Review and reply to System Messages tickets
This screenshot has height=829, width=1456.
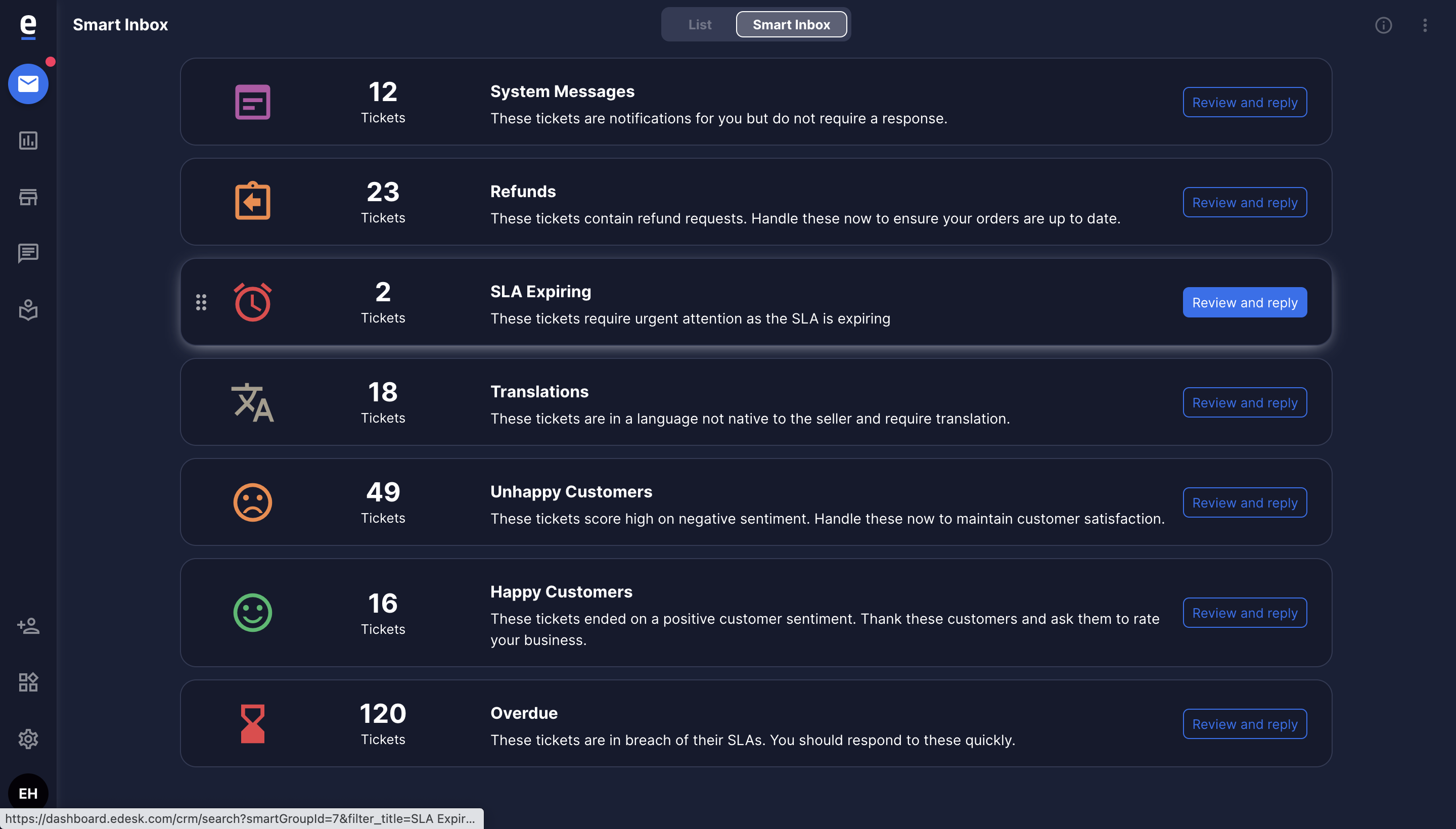coord(1244,102)
